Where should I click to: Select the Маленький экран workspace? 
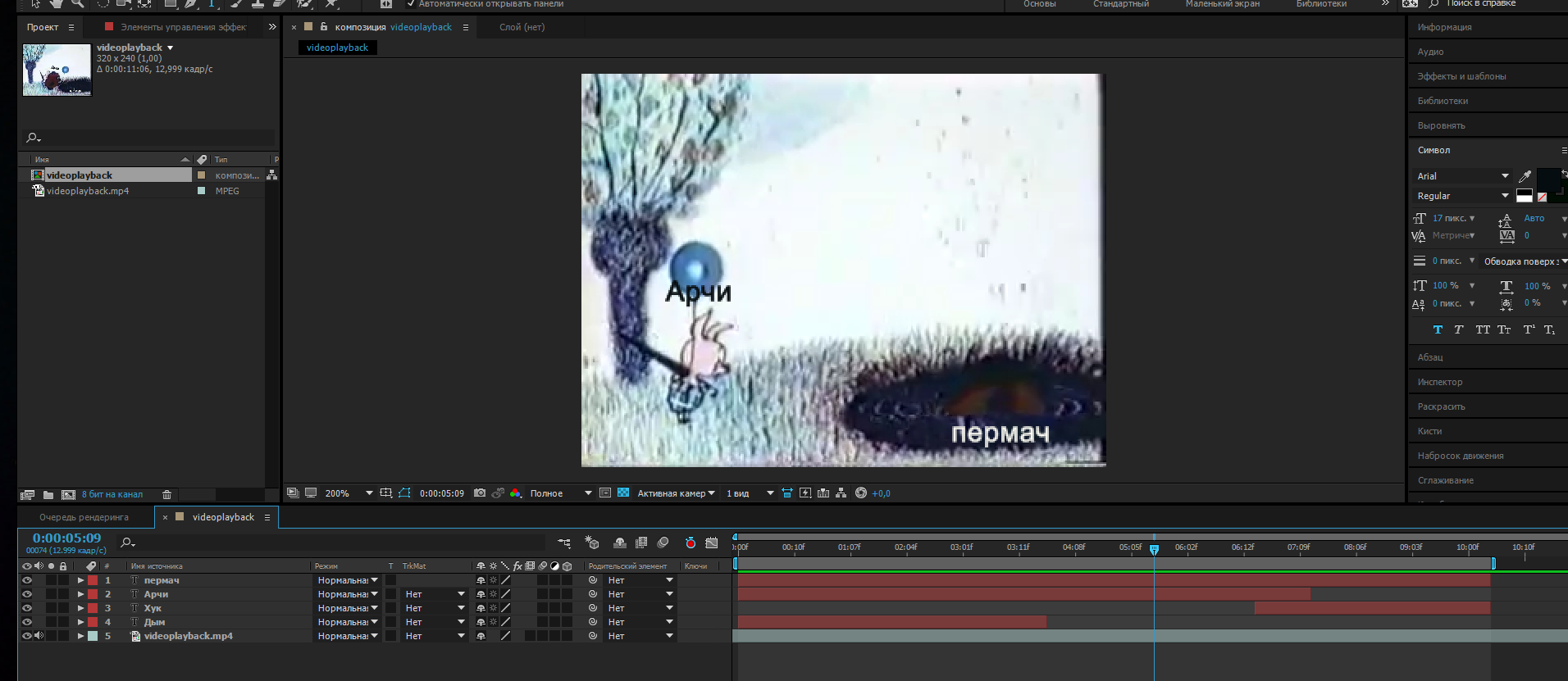pyautogui.click(x=1222, y=4)
